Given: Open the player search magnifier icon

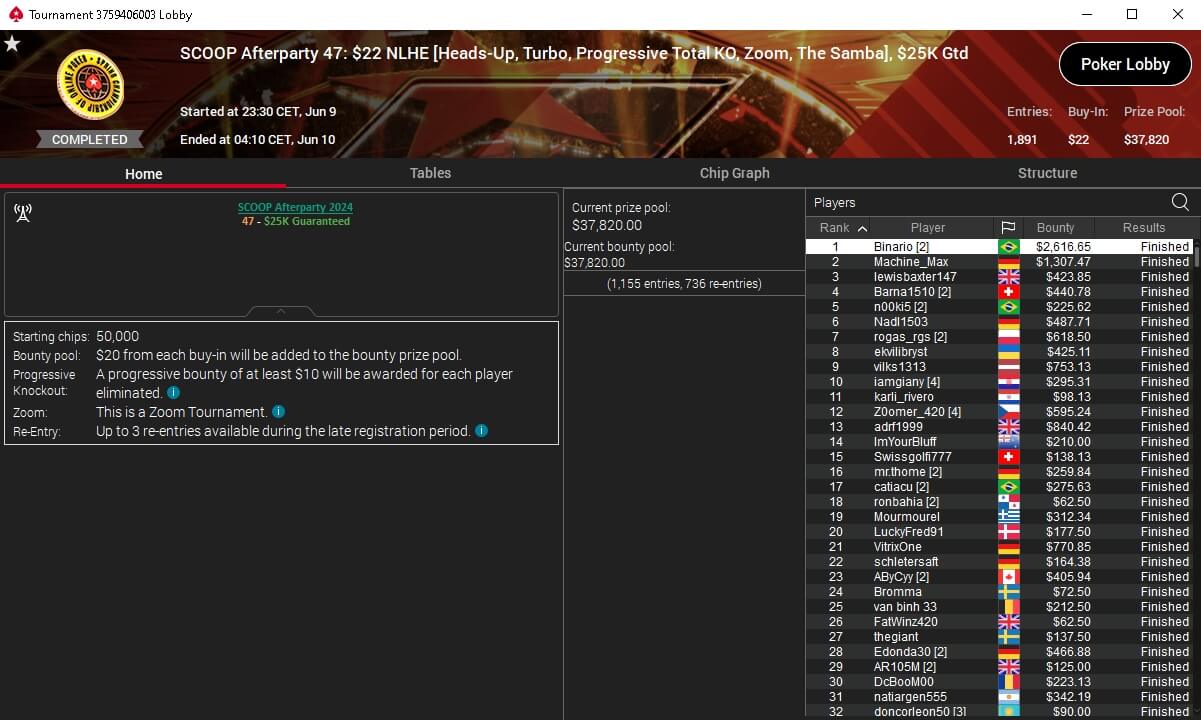Looking at the screenshot, I should click(1180, 202).
